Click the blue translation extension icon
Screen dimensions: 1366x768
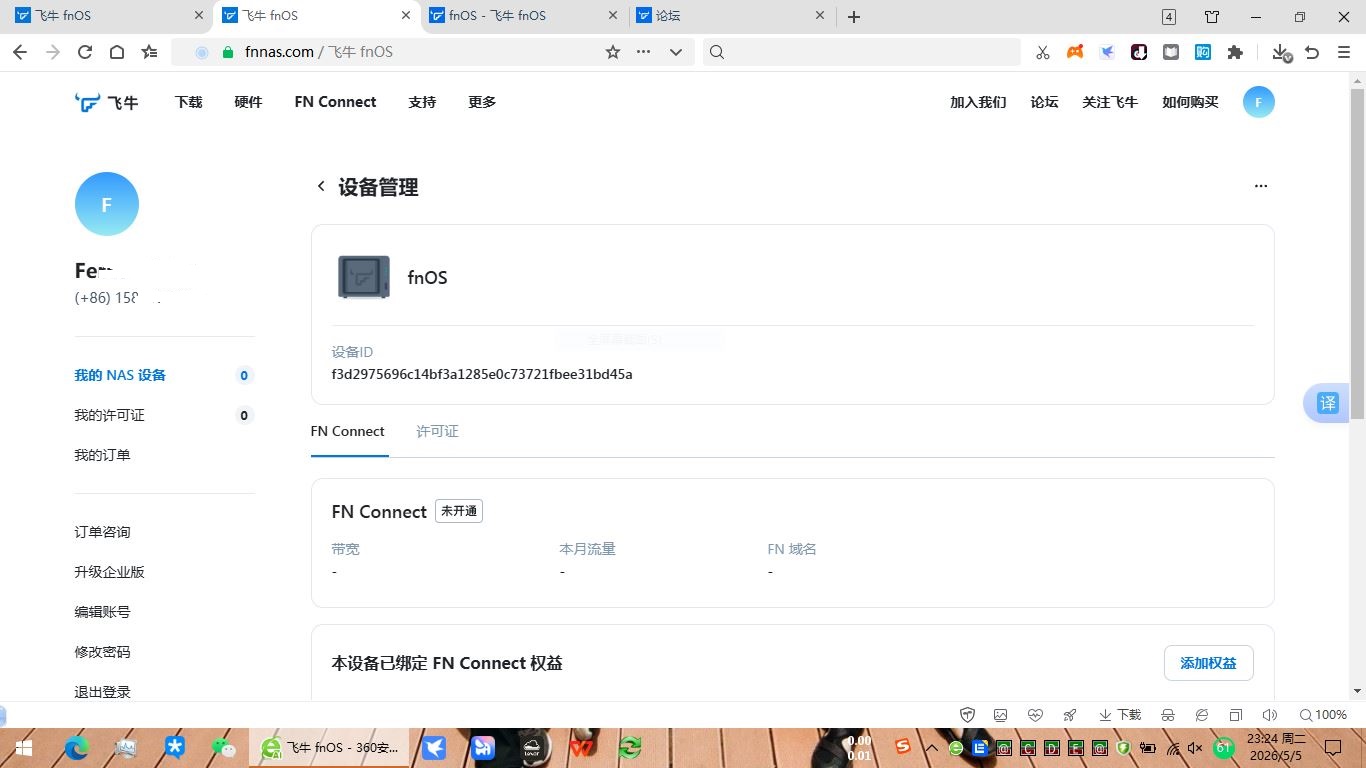tap(1203, 52)
